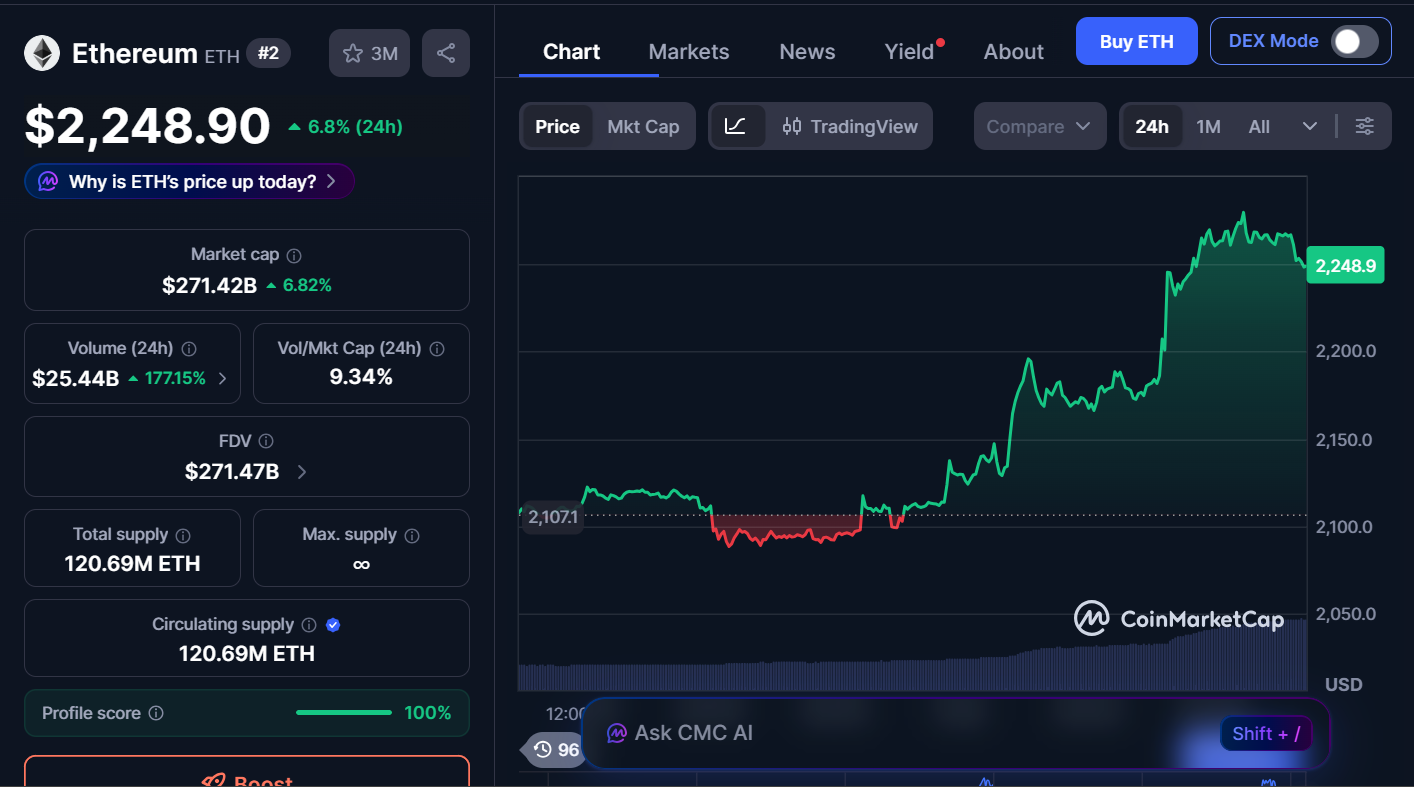
Task: Click the Profile score progress bar
Action: pyautogui.click(x=344, y=713)
